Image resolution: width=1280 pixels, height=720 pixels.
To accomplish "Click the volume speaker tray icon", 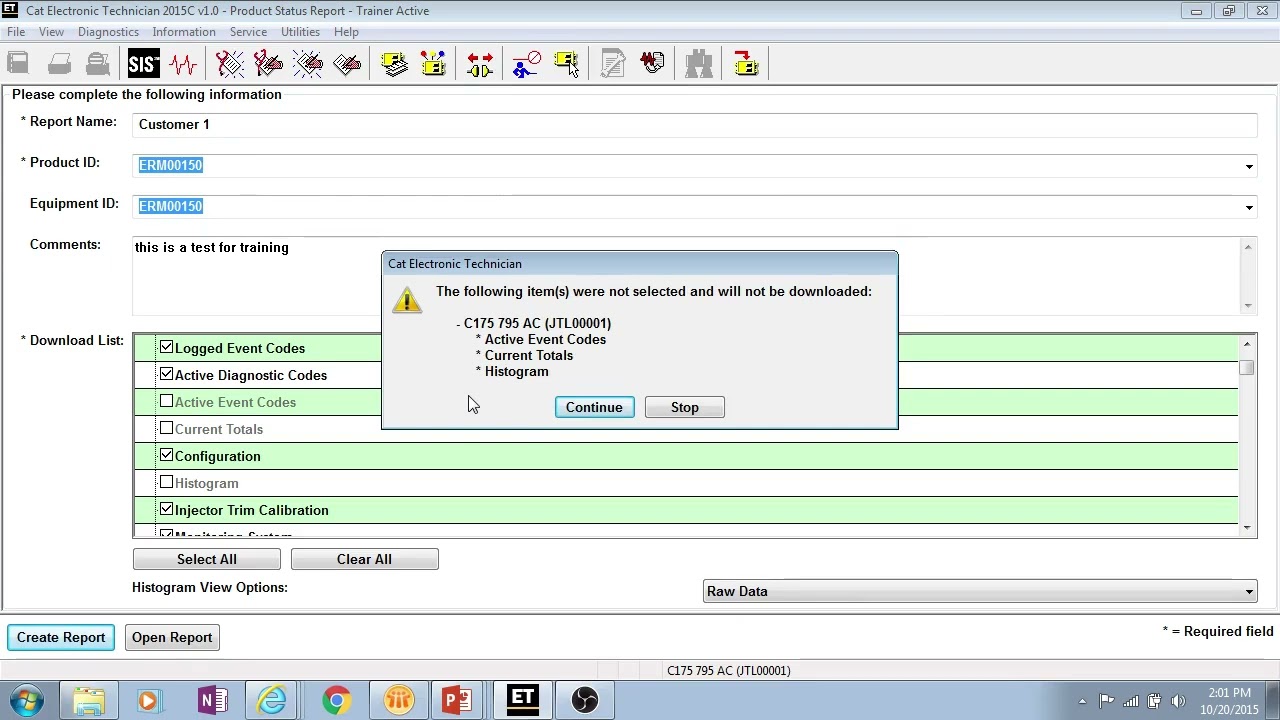I will (x=1178, y=701).
